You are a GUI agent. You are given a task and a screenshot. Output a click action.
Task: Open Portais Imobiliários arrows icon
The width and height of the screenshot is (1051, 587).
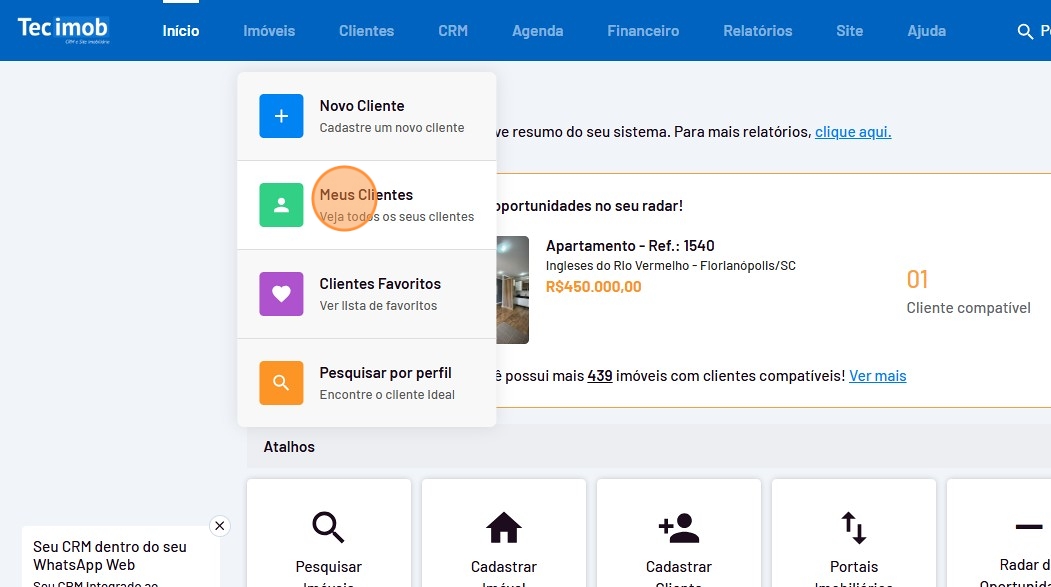pyautogui.click(x=853, y=527)
